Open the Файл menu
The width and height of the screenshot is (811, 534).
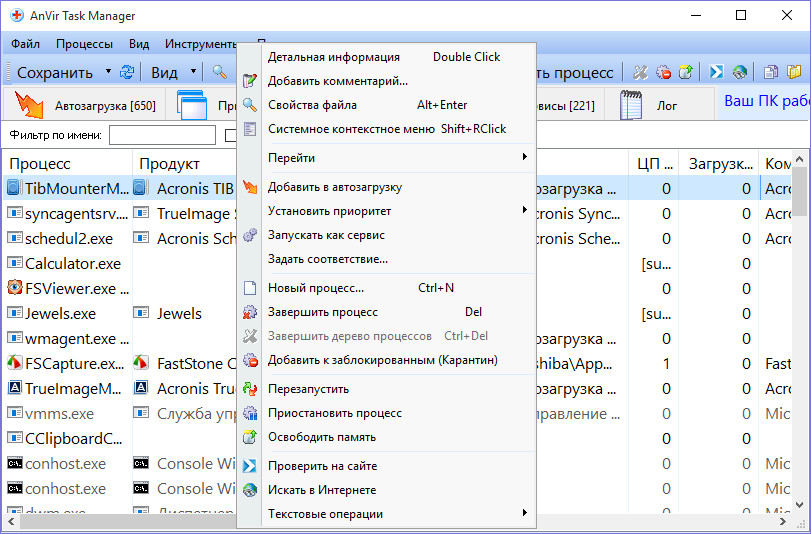click(x=25, y=44)
